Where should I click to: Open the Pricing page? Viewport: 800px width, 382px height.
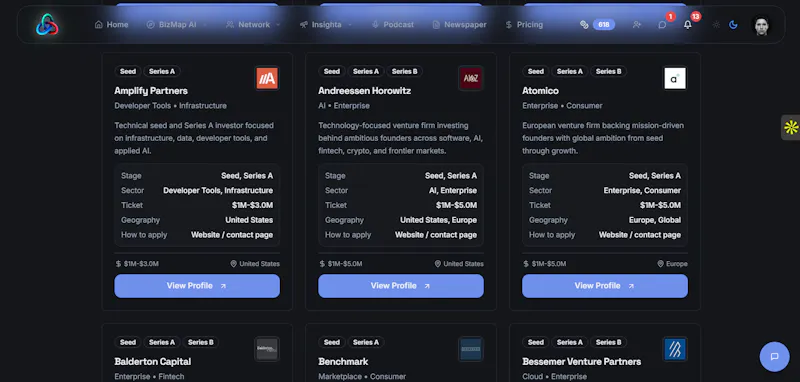(x=524, y=24)
